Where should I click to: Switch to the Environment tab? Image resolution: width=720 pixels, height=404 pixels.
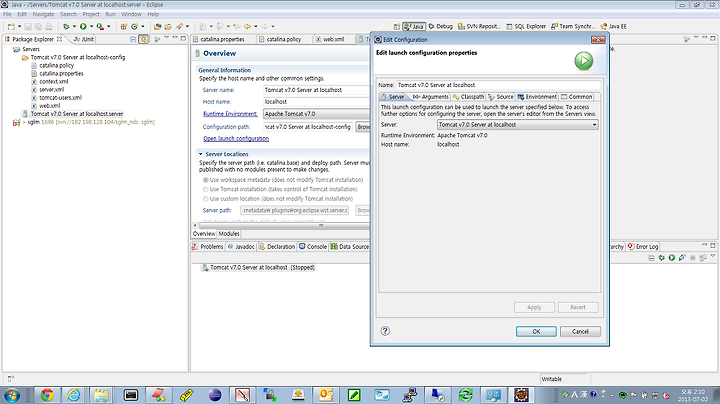[537, 97]
